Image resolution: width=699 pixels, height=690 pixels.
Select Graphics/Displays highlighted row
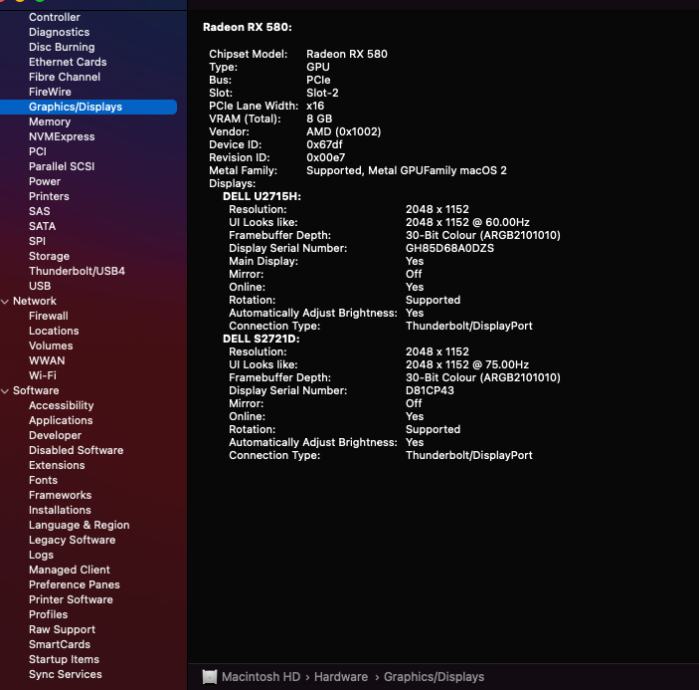pyautogui.click(x=88, y=107)
